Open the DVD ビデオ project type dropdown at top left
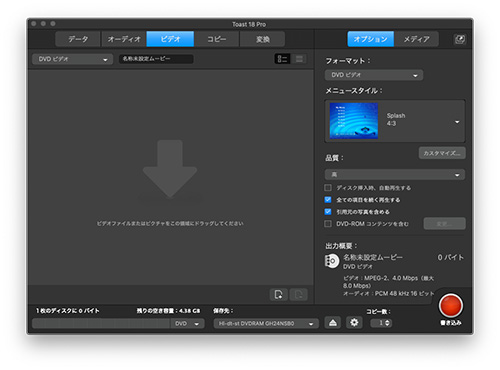Viewport: 500px width, 370px height. pyautogui.click(x=72, y=59)
